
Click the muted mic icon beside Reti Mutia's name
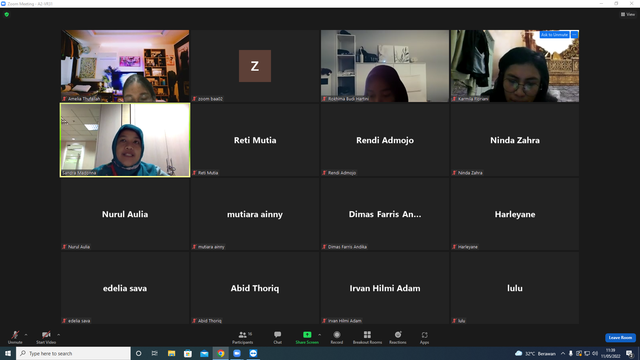pos(195,173)
